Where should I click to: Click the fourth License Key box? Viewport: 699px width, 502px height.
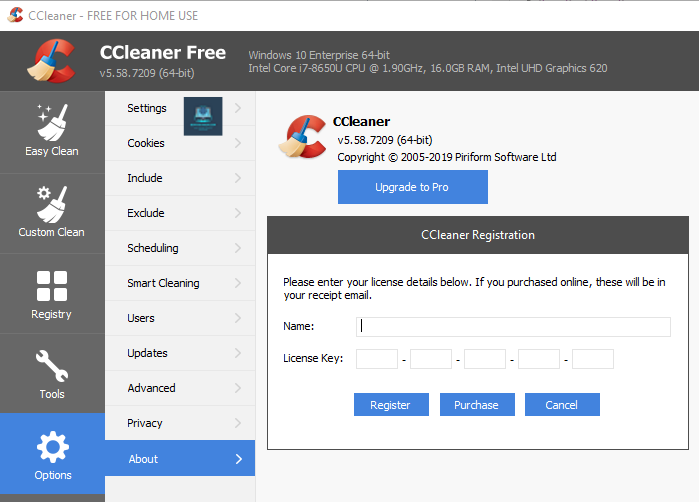(x=539, y=359)
